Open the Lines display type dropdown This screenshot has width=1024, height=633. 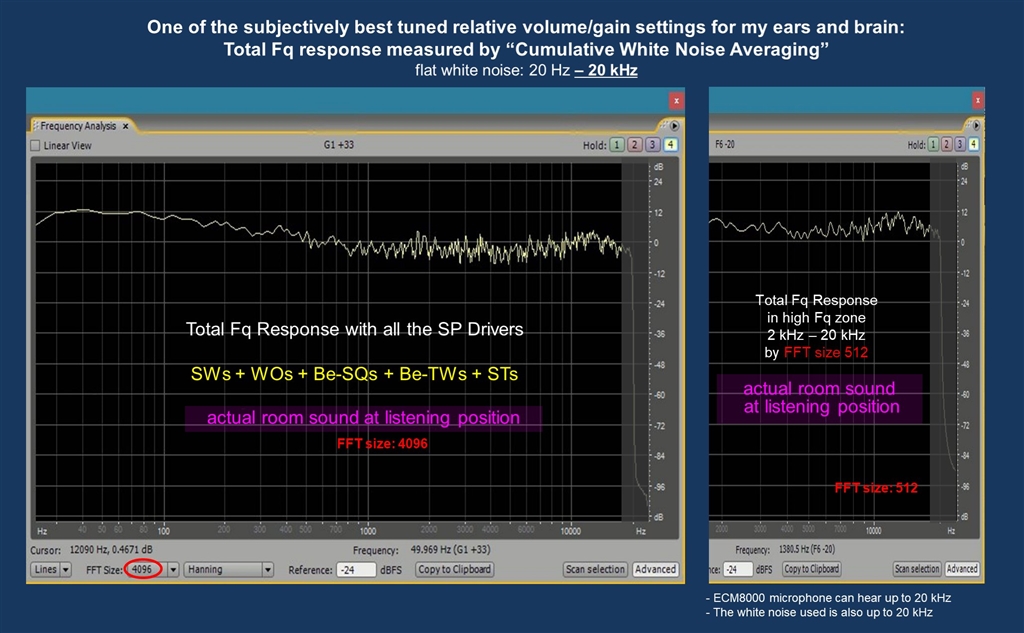[51, 570]
